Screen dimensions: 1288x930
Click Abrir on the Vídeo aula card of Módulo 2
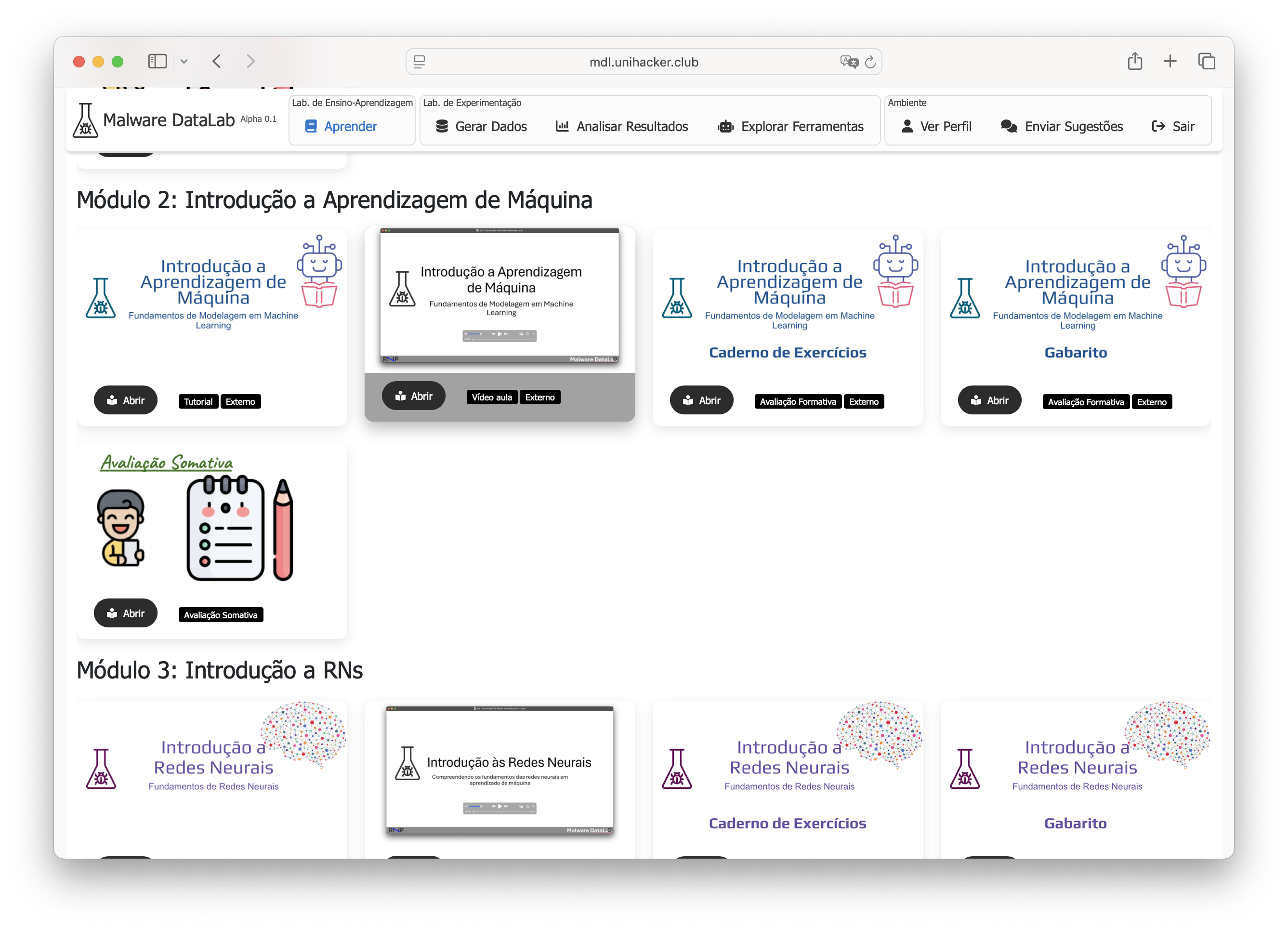413,396
